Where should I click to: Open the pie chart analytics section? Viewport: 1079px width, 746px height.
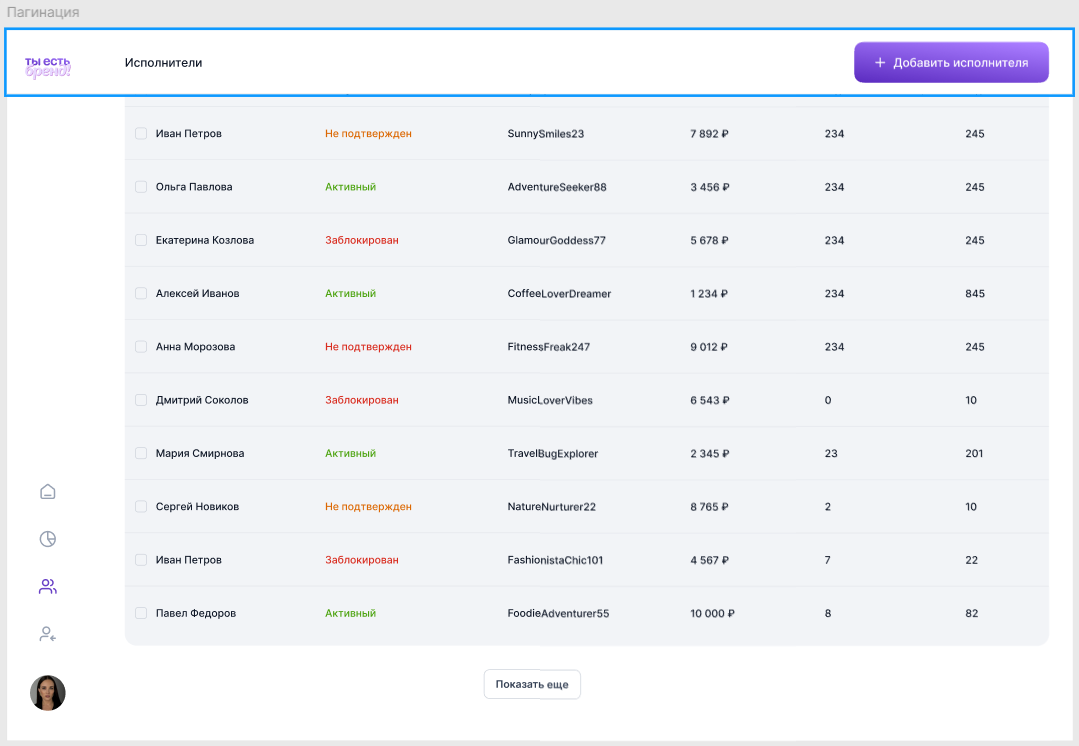(x=47, y=539)
